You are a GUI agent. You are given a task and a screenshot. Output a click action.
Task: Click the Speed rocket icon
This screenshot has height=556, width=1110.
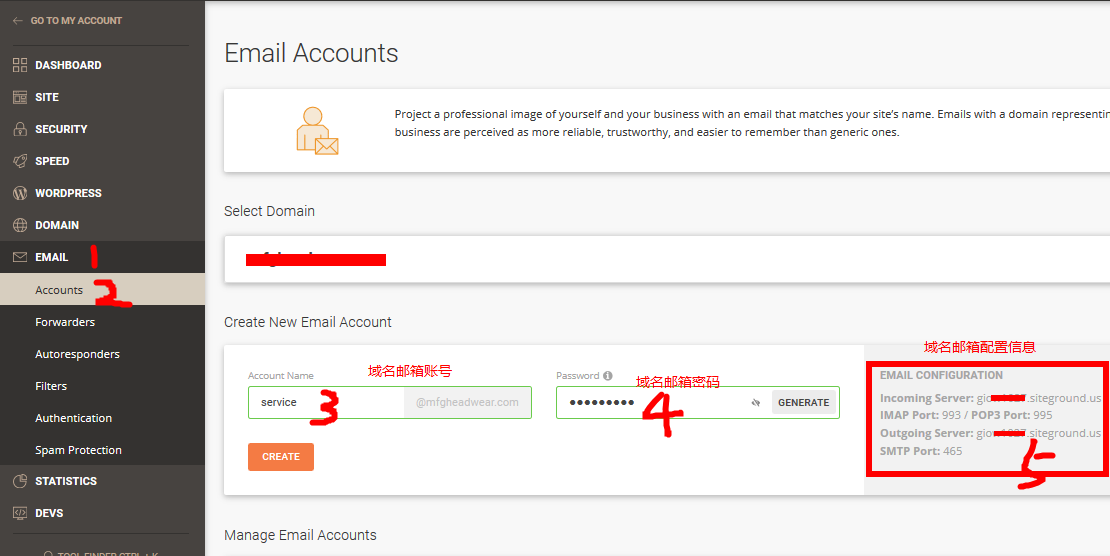pyautogui.click(x=19, y=161)
